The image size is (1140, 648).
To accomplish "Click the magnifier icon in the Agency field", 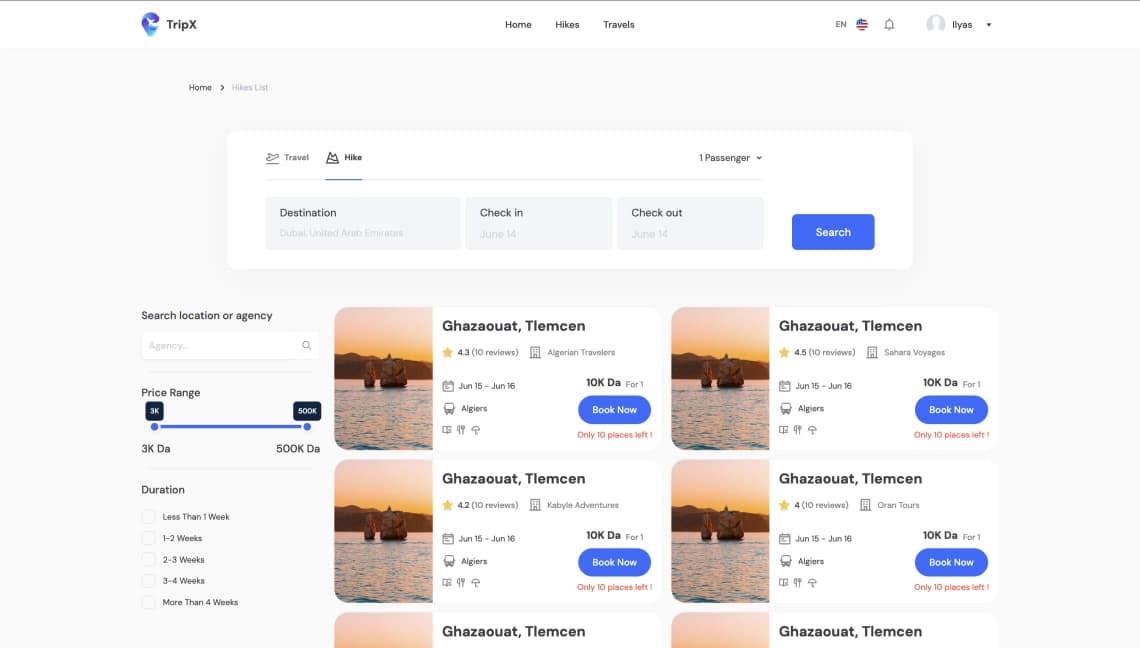I will tap(306, 345).
